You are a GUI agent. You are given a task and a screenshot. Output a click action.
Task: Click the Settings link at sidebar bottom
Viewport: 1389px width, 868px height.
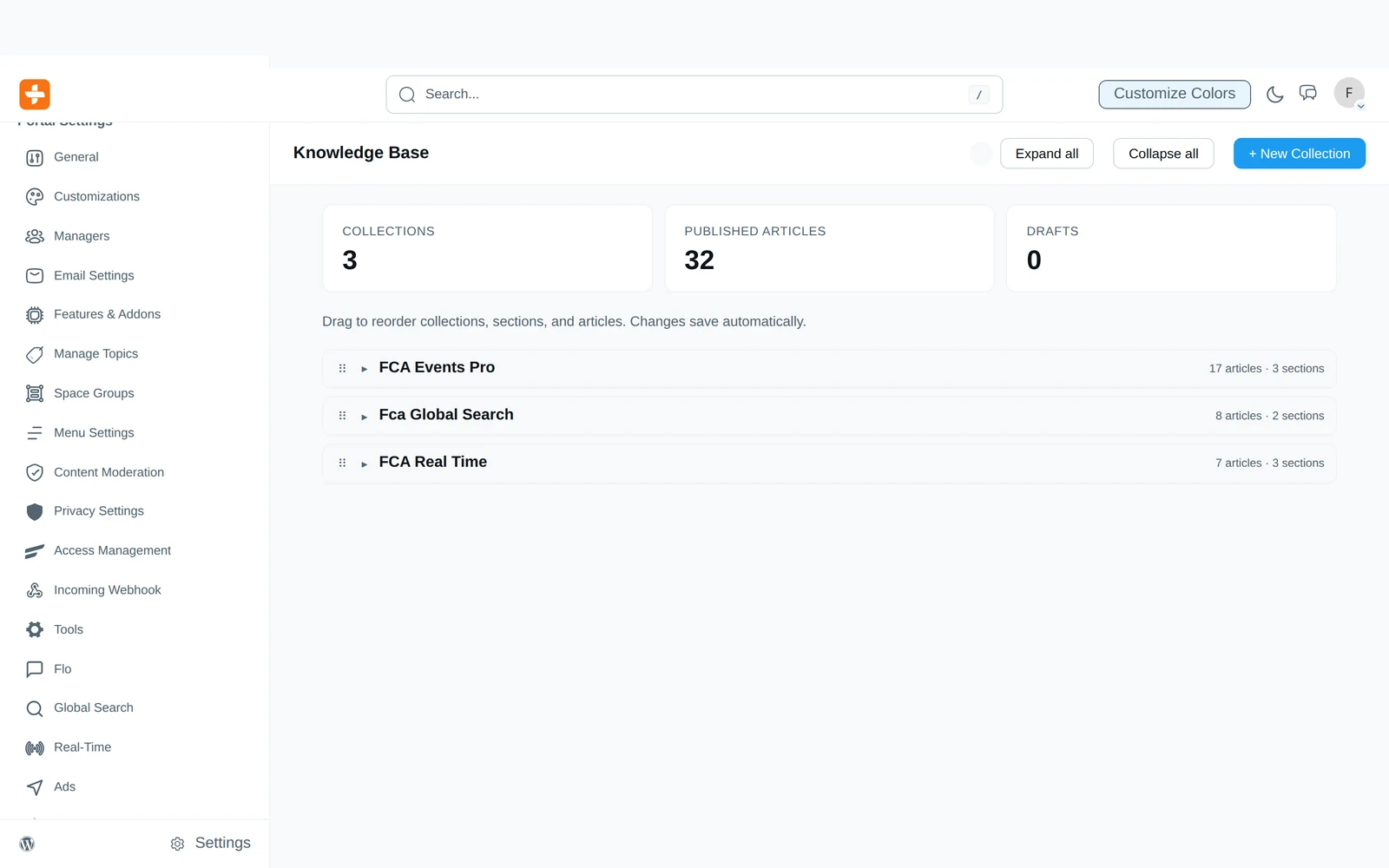pyautogui.click(x=211, y=844)
